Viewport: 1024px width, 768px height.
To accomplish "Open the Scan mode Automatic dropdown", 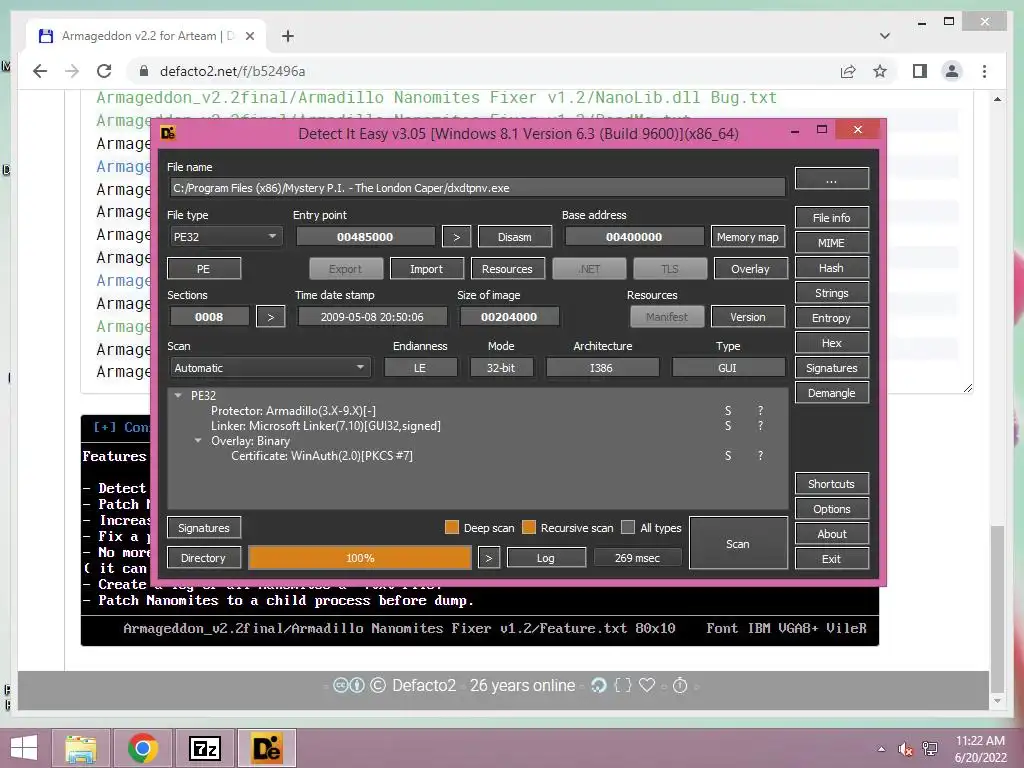I will (x=270, y=368).
